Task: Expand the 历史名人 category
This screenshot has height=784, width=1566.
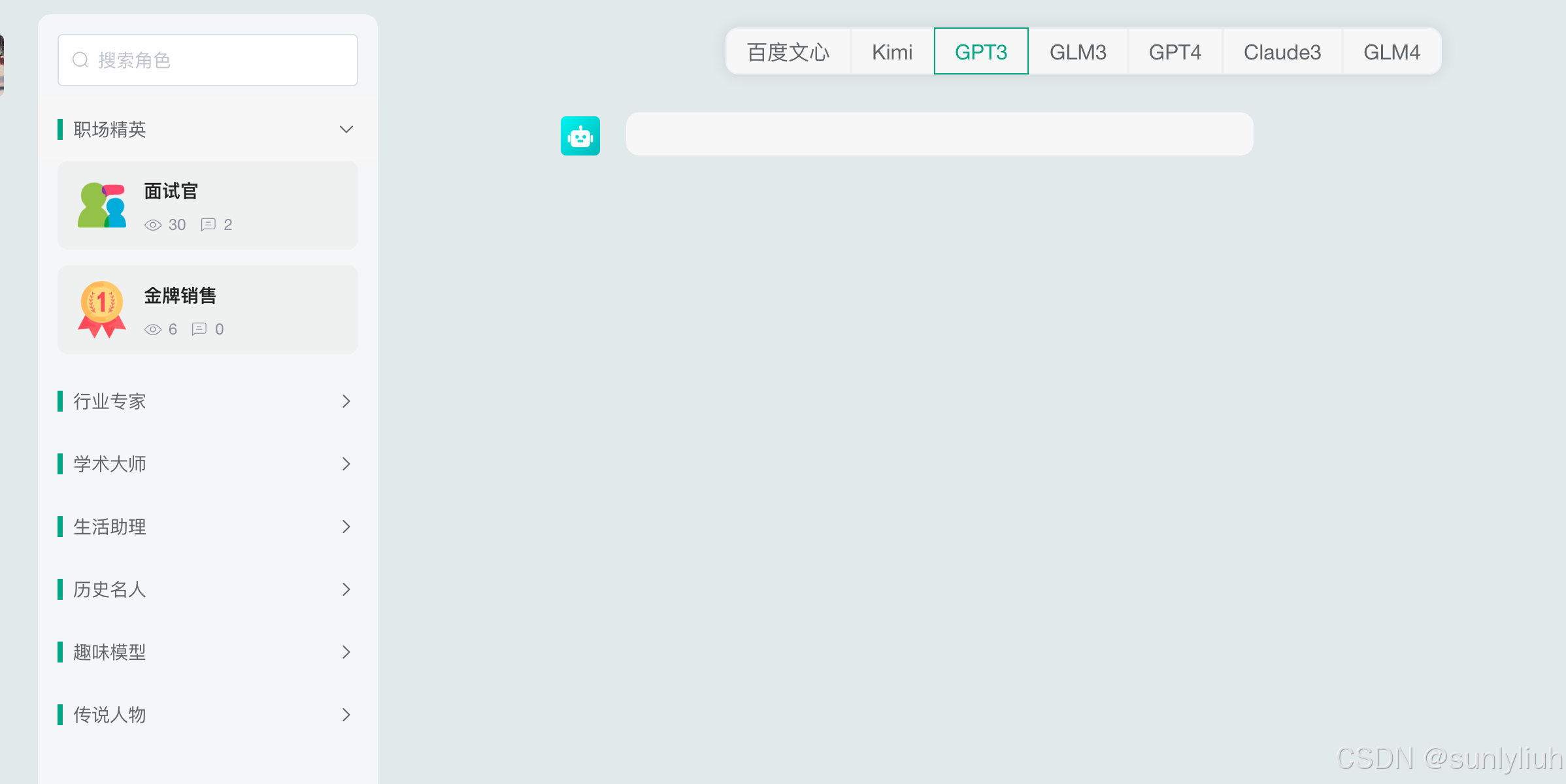Action: click(346, 589)
